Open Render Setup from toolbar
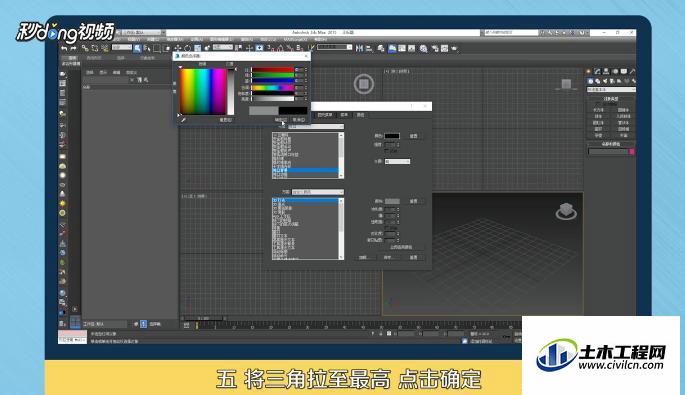Viewport: 685px width, 395px height. coord(435,49)
